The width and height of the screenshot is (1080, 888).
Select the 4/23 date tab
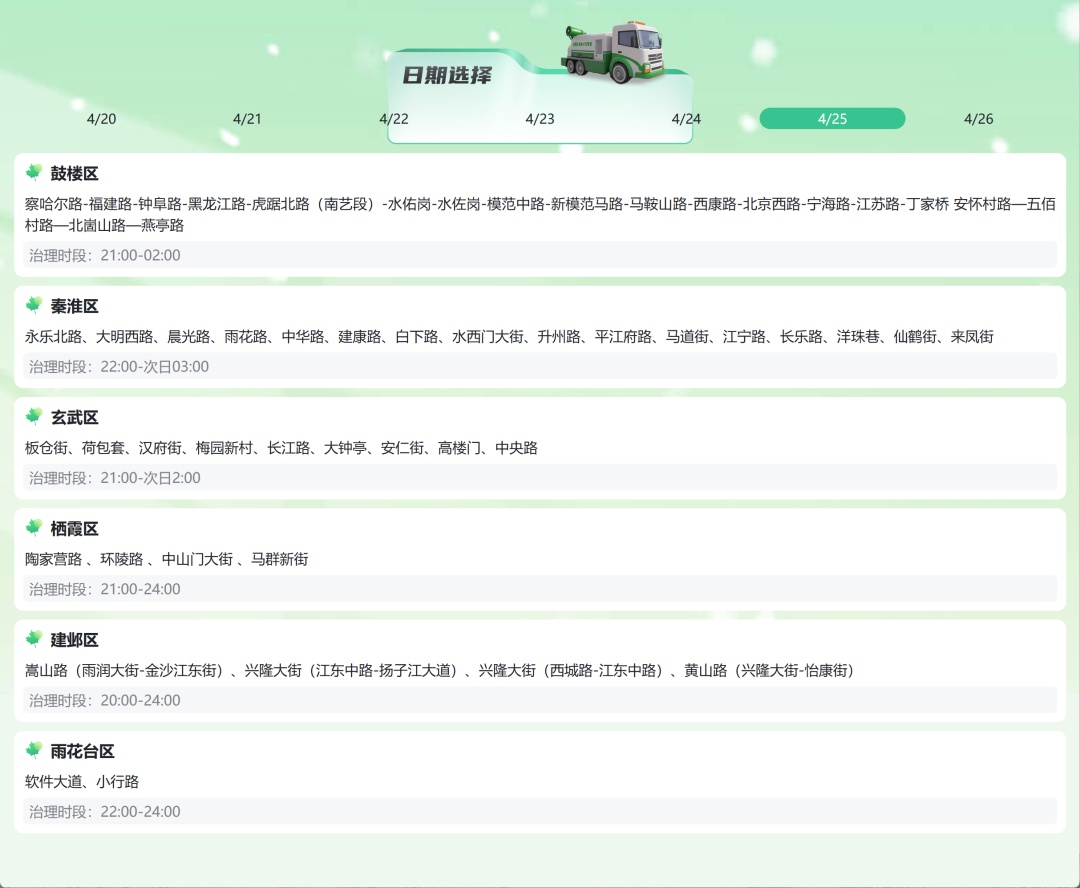[x=540, y=118]
